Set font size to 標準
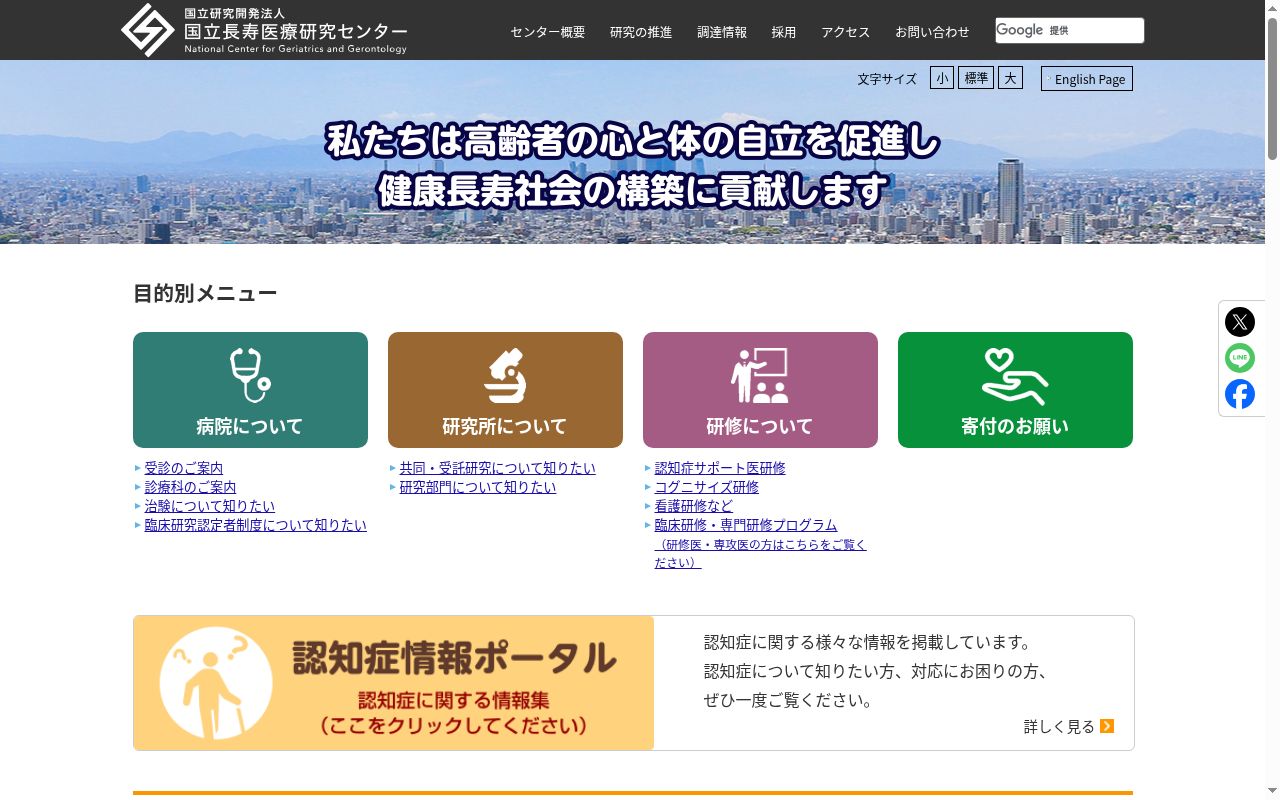 [x=976, y=78]
